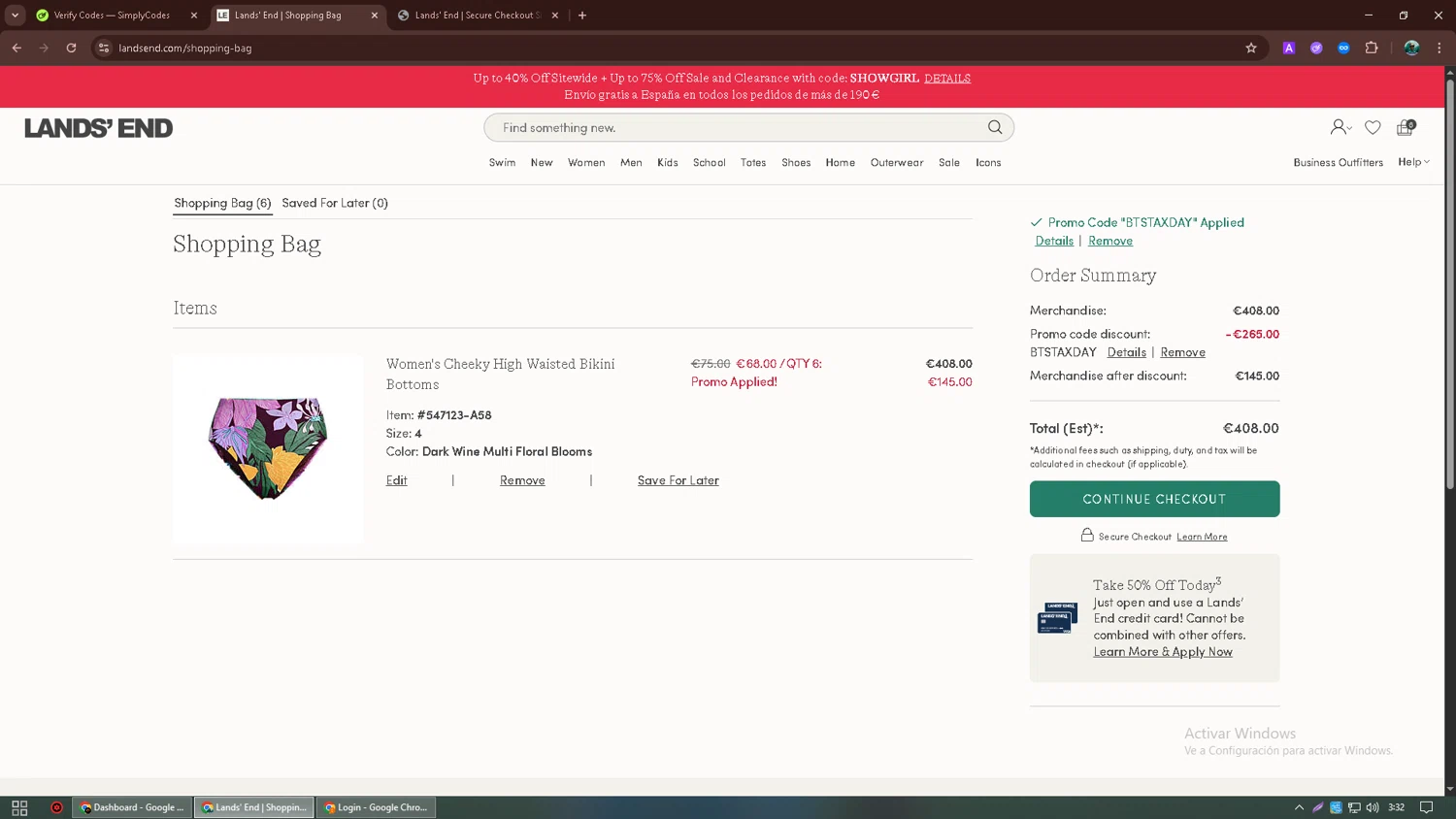Screen dimensions: 1456x819
Task: Open the shopping bag icon in header
Action: tap(1406, 127)
